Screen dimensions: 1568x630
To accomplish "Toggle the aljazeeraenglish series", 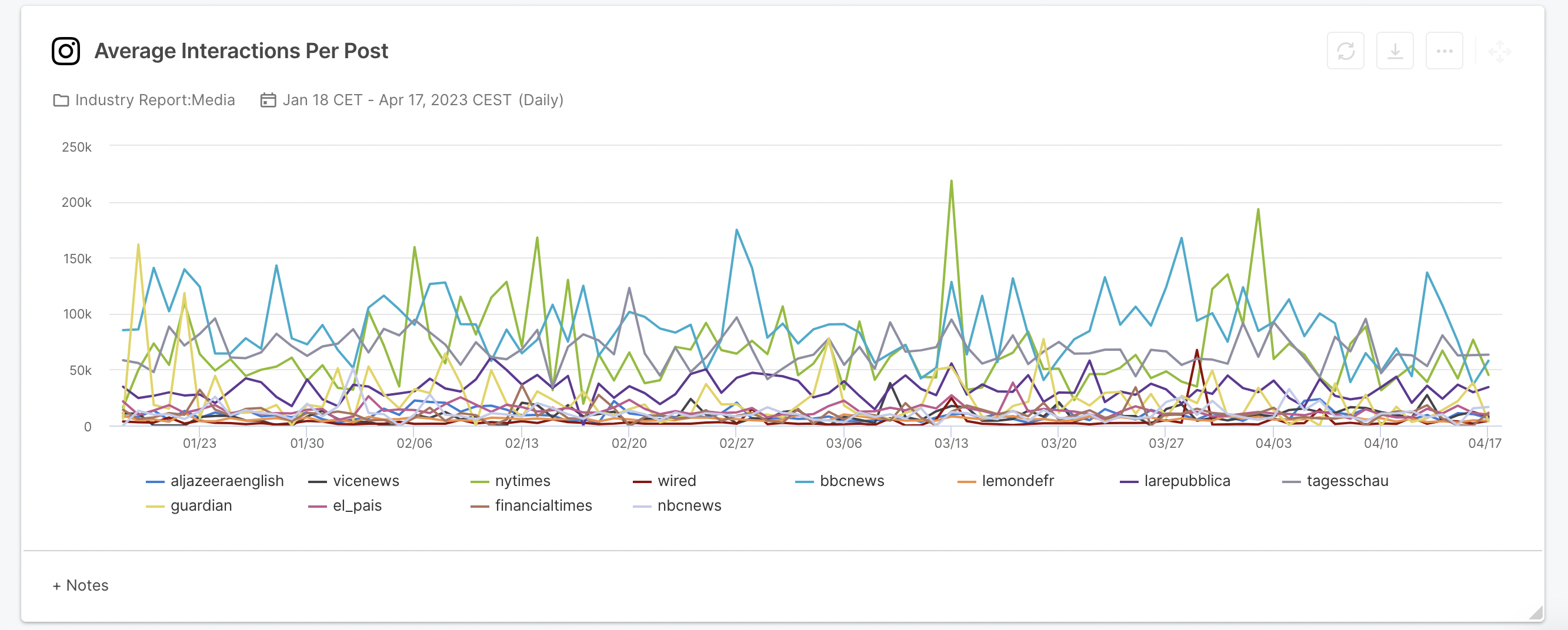I will pos(226,480).
